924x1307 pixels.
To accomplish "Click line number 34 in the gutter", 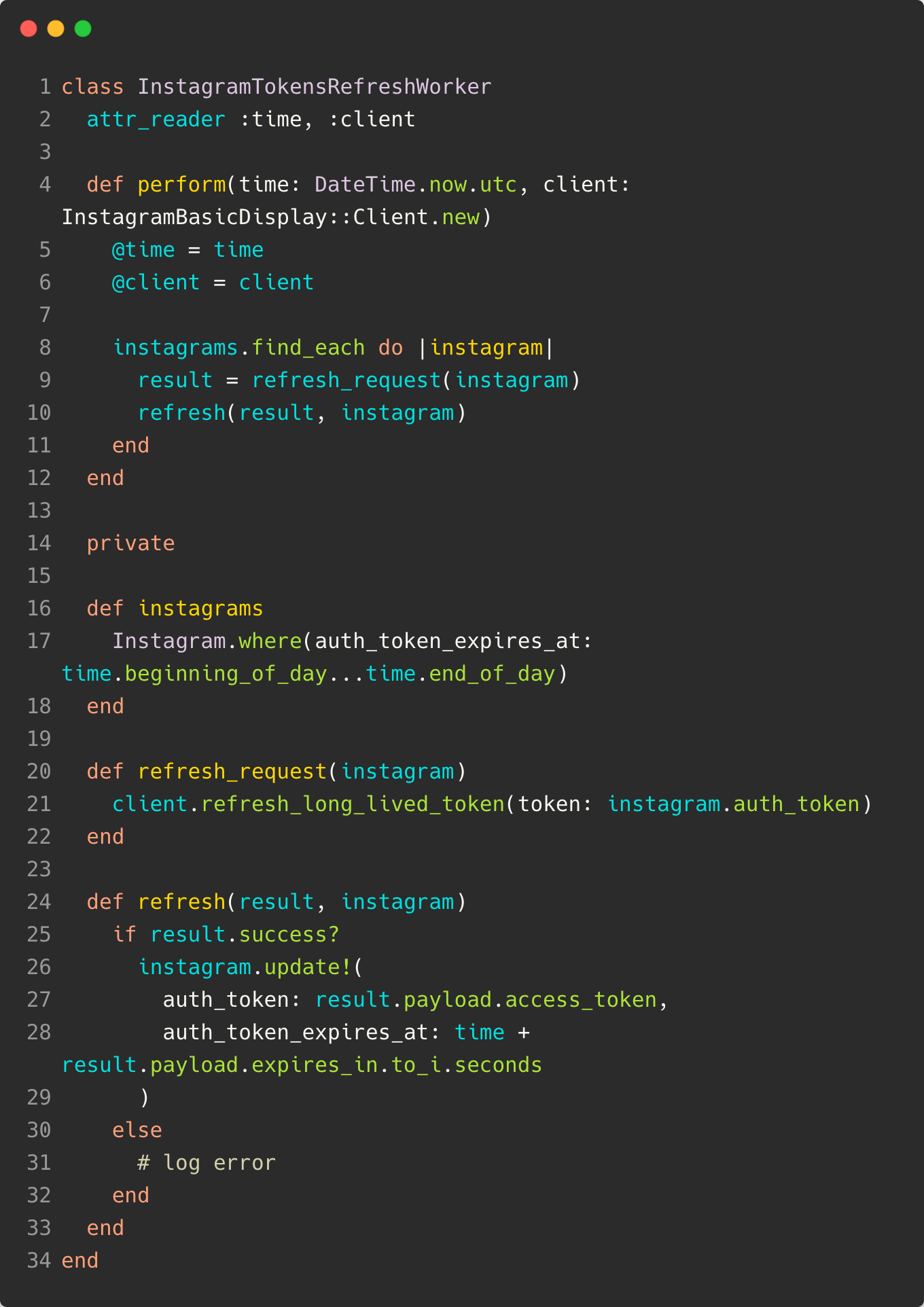I will pyautogui.click(x=39, y=1261).
